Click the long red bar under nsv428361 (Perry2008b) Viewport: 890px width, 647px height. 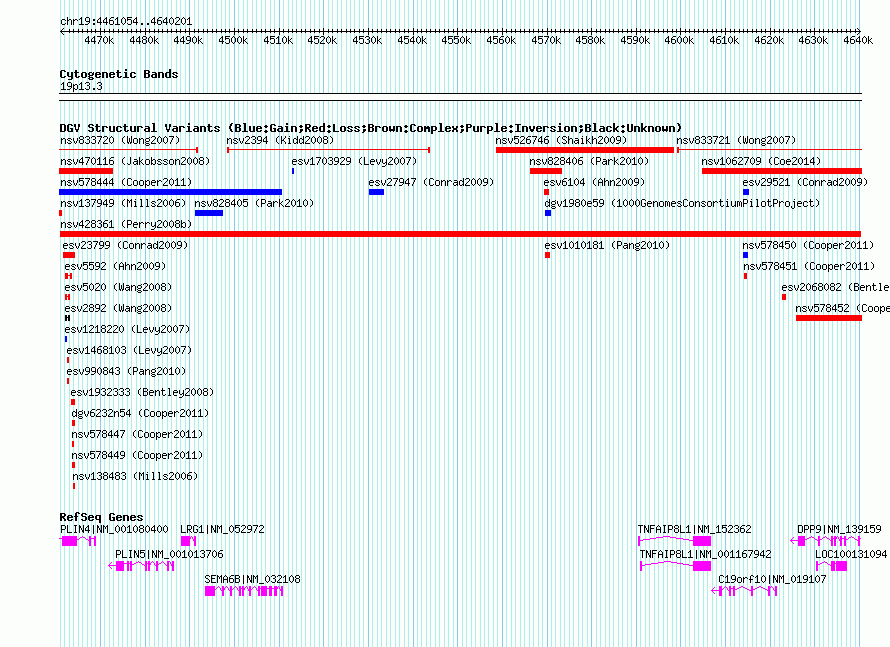(x=460, y=234)
